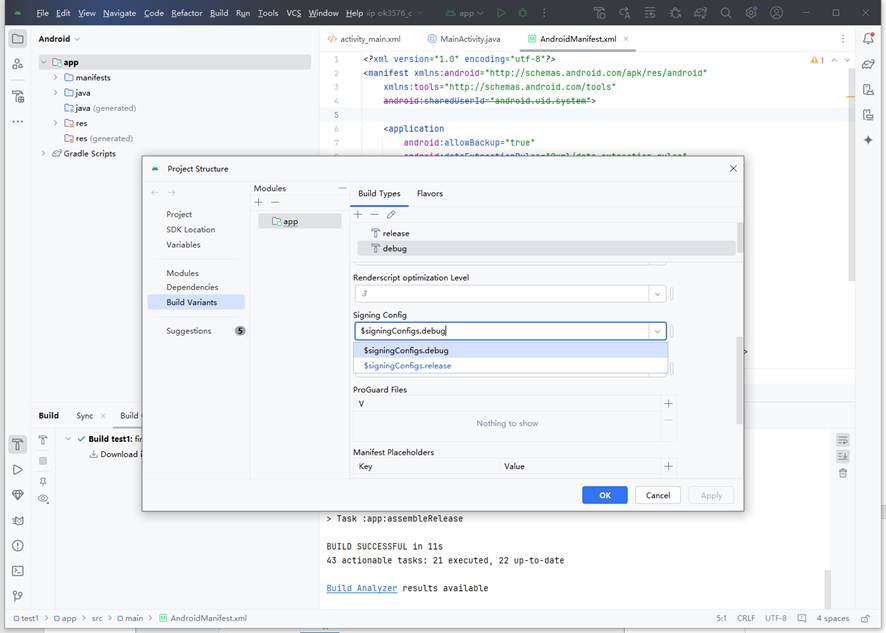Screen dimensions: 886x633
Task: Collapse the Build test1 node
Action: [x=68, y=439]
